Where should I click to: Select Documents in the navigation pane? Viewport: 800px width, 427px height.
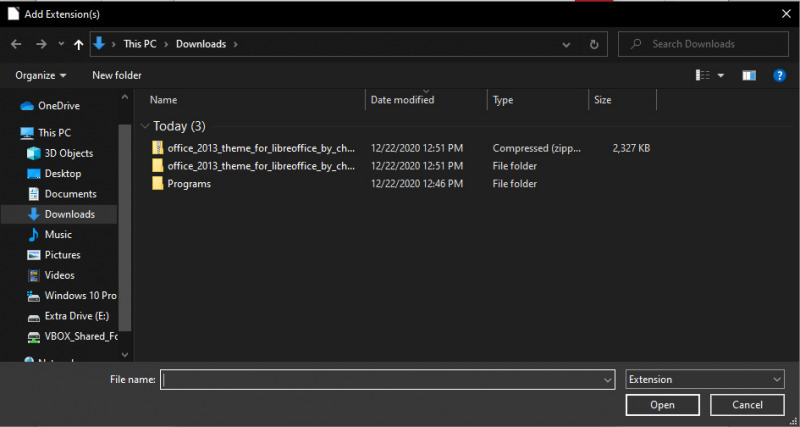click(x=70, y=194)
